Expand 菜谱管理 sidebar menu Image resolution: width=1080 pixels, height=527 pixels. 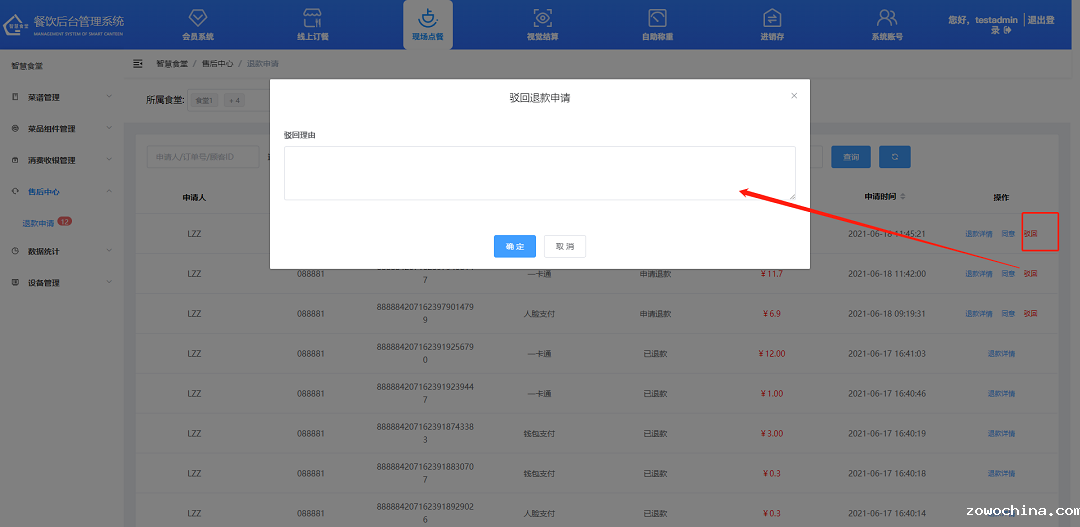click(62, 97)
